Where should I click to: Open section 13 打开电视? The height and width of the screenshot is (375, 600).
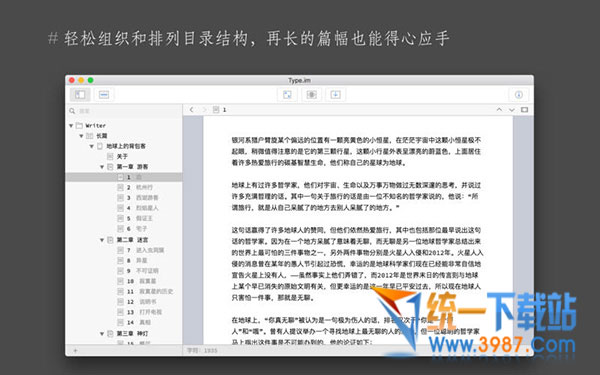pyautogui.click(x=144, y=312)
